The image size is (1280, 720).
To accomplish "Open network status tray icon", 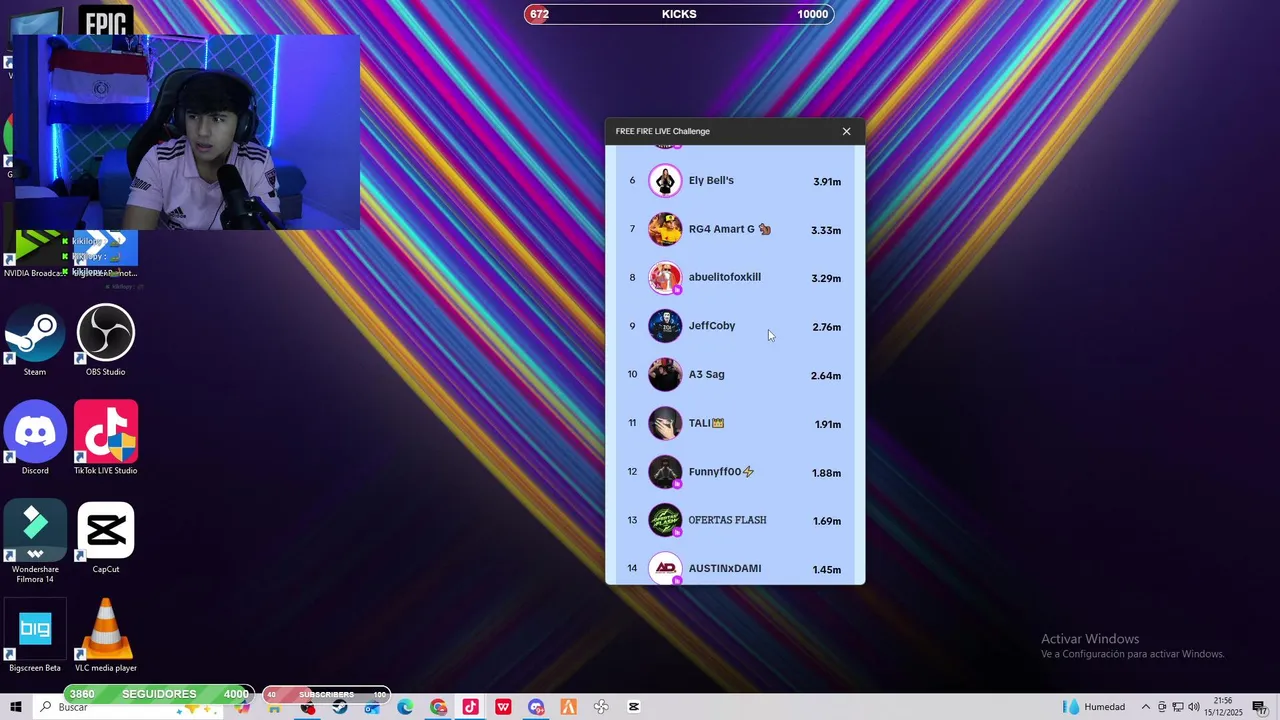I will coord(1178,707).
